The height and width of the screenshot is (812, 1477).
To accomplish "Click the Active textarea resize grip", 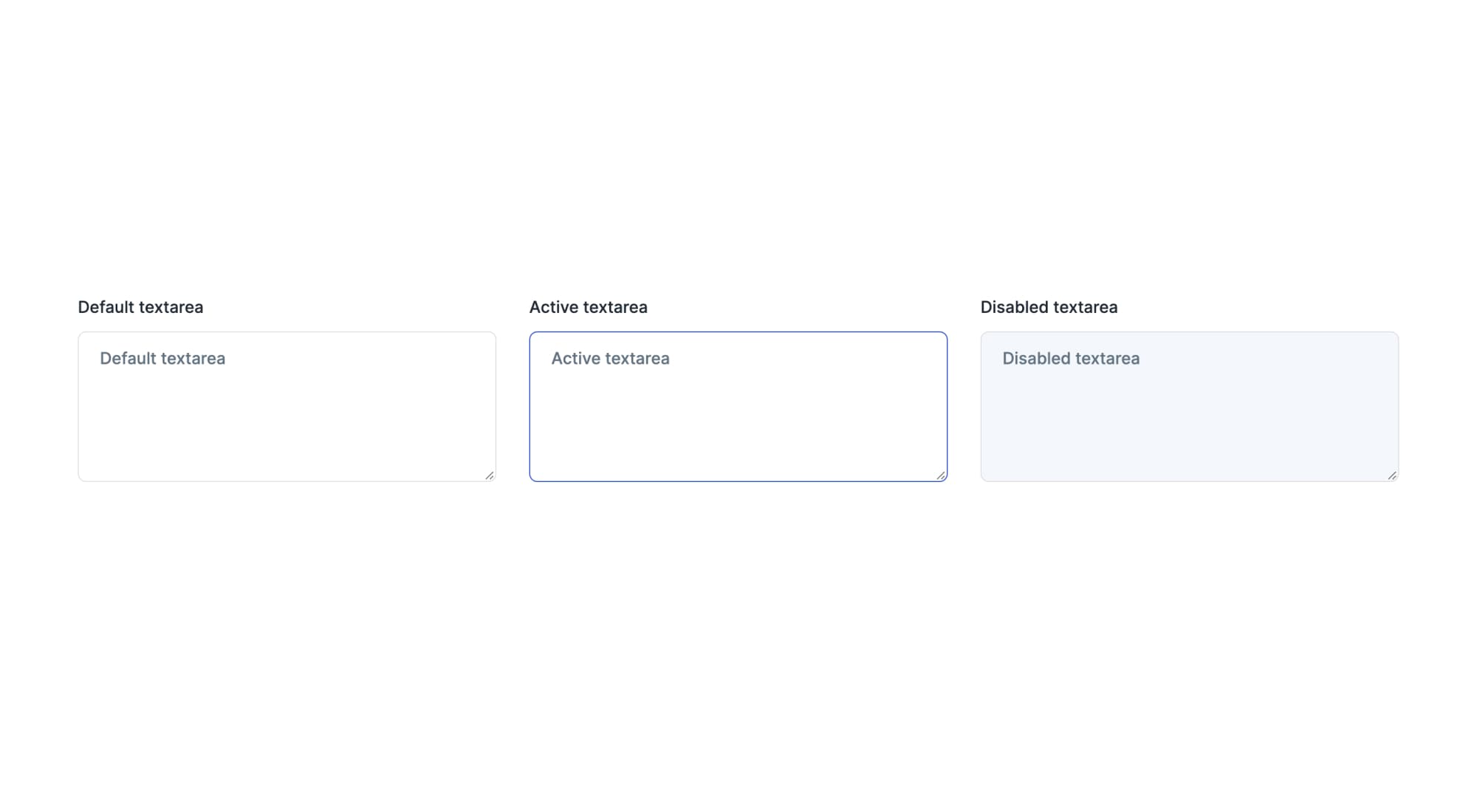I will tap(942, 475).
